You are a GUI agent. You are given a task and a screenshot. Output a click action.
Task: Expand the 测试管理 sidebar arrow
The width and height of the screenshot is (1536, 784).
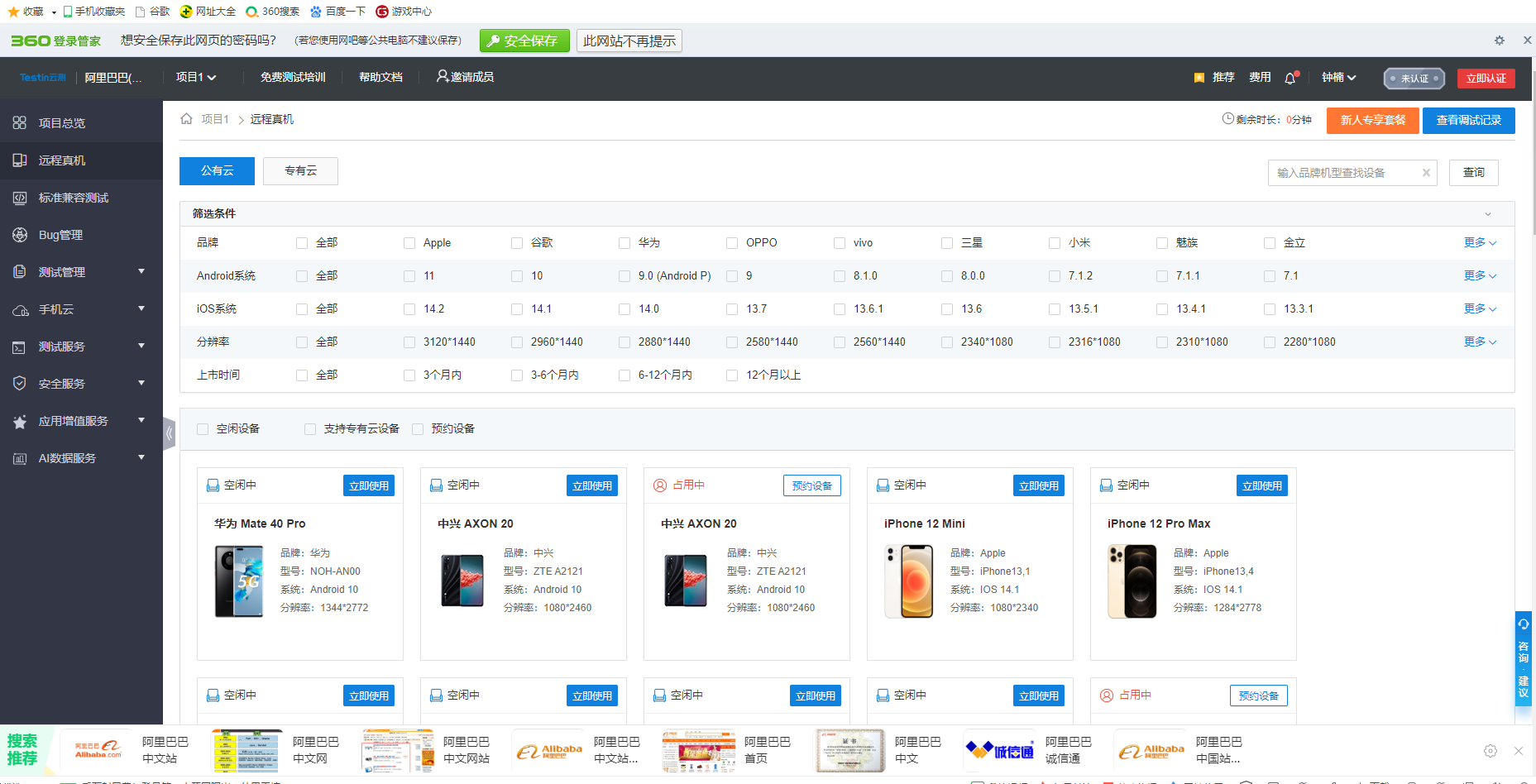point(141,271)
